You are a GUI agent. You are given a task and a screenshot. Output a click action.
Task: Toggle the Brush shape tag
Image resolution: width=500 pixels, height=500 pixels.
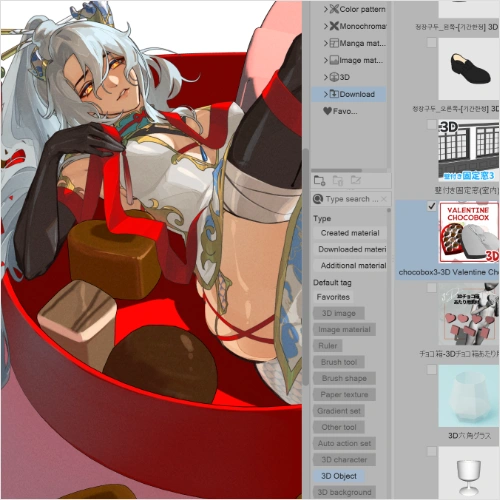coord(344,378)
